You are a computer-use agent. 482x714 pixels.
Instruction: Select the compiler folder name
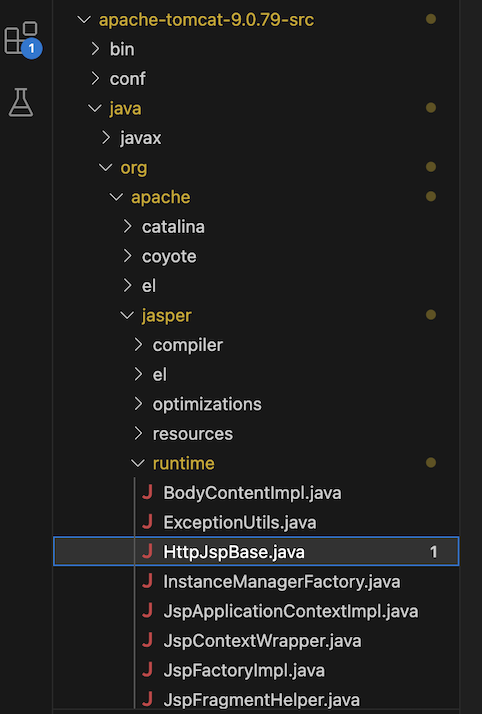(x=188, y=345)
